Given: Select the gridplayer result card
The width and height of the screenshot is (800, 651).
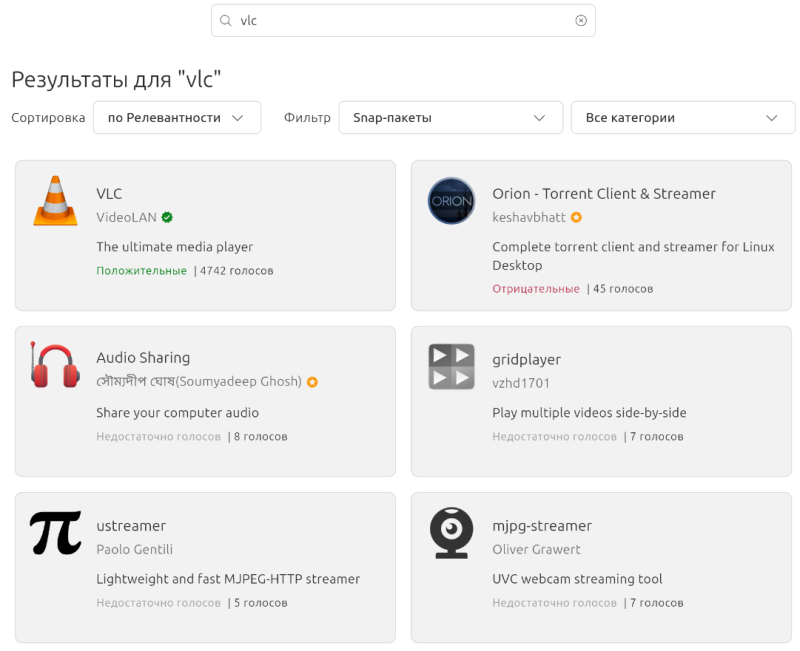Looking at the screenshot, I should tap(601, 400).
